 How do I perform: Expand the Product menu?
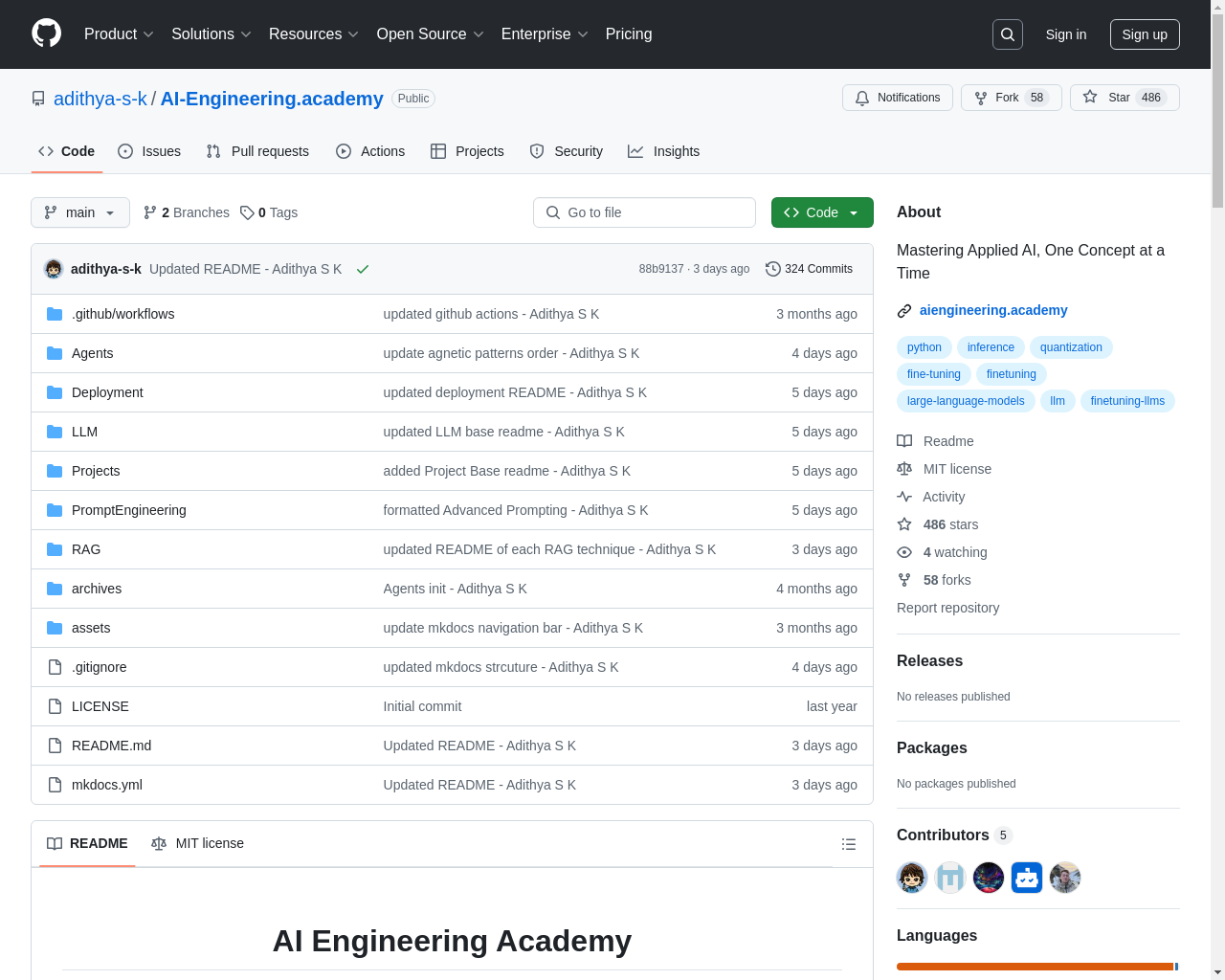tap(119, 34)
